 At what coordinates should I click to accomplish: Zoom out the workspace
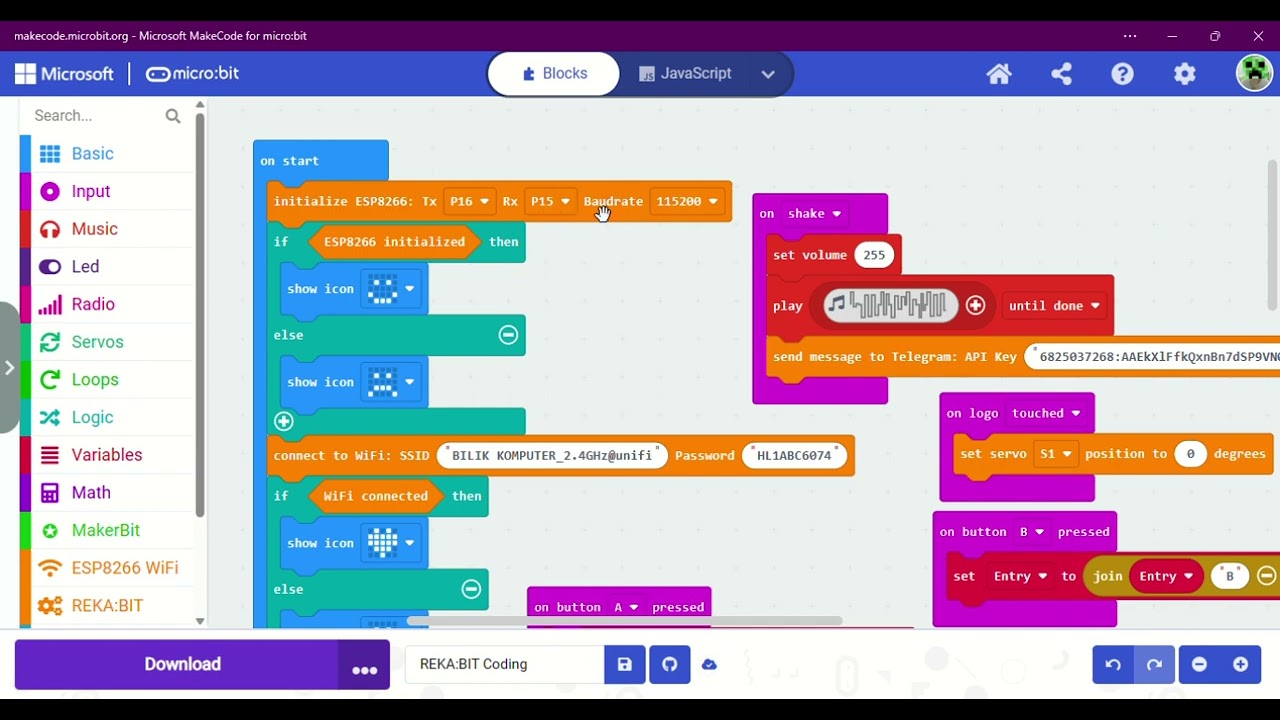pyautogui.click(x=1200, y=665)
